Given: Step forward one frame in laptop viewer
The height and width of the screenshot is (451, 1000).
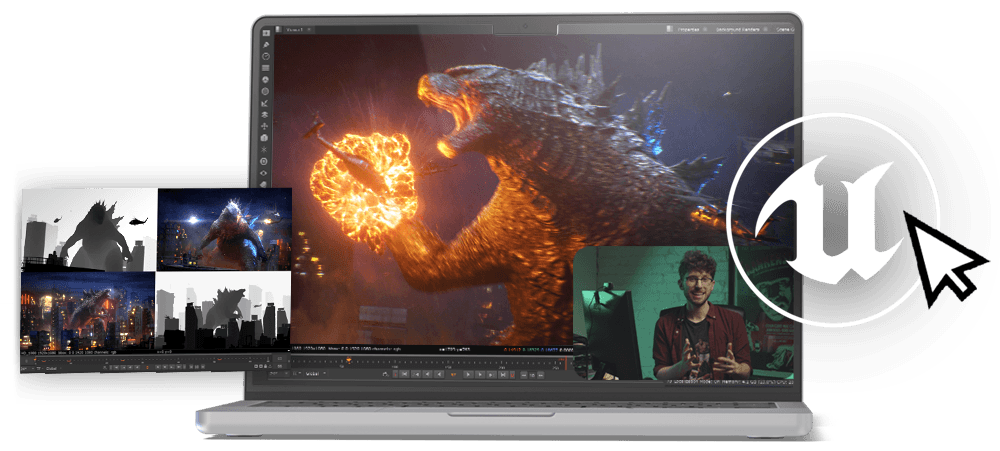Looking at the screenshot, I should [x=480, y=375].
